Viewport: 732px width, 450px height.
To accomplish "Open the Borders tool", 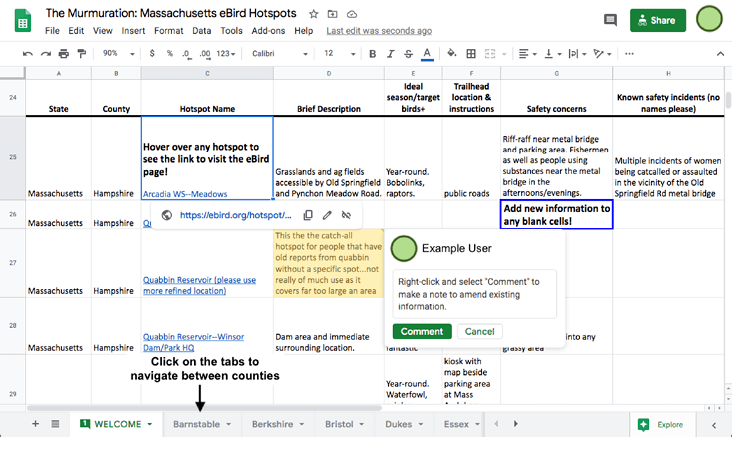I will tap(471, 54).
